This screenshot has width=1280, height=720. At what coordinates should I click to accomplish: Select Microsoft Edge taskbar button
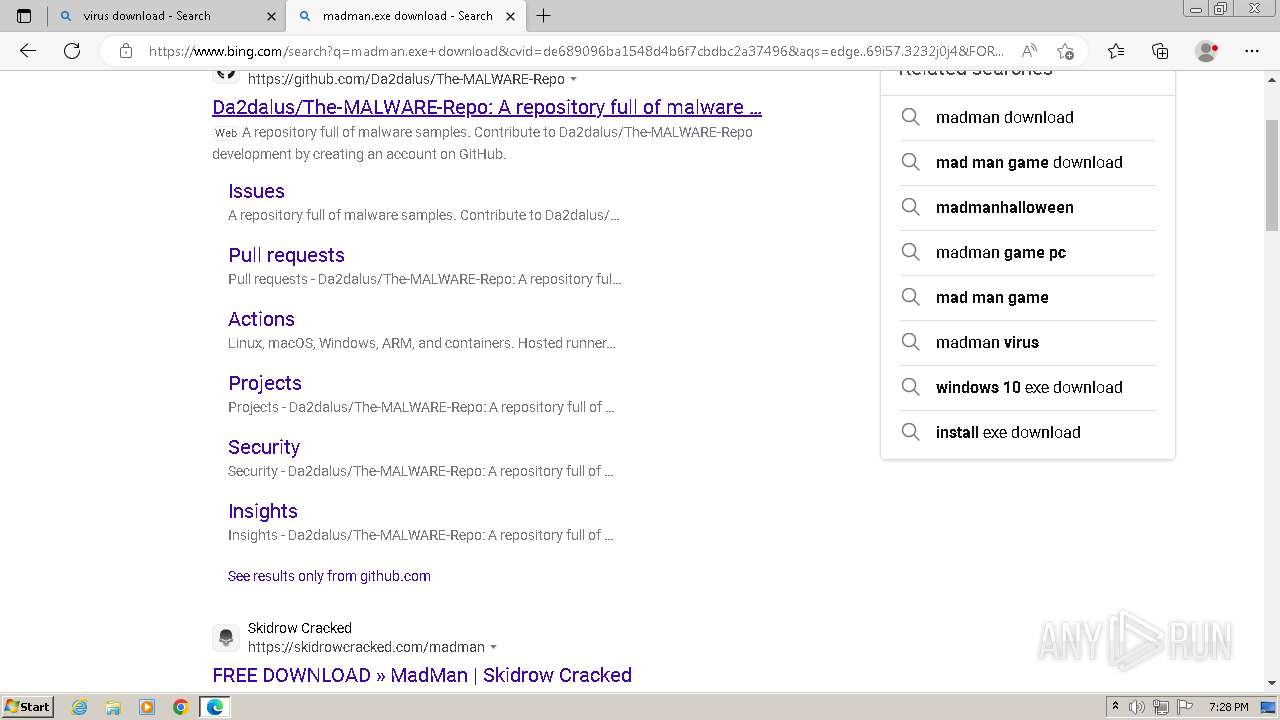(215, 707)
